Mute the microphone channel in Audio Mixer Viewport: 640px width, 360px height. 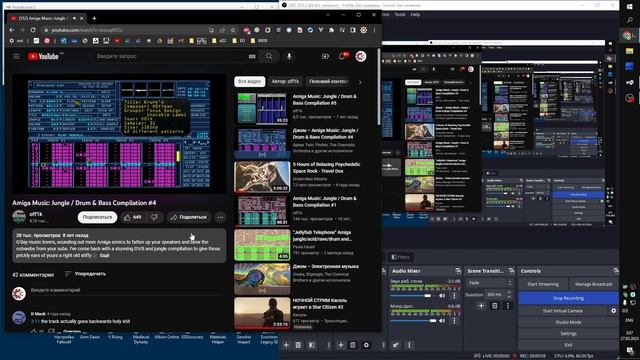click(x=442, y=320)
